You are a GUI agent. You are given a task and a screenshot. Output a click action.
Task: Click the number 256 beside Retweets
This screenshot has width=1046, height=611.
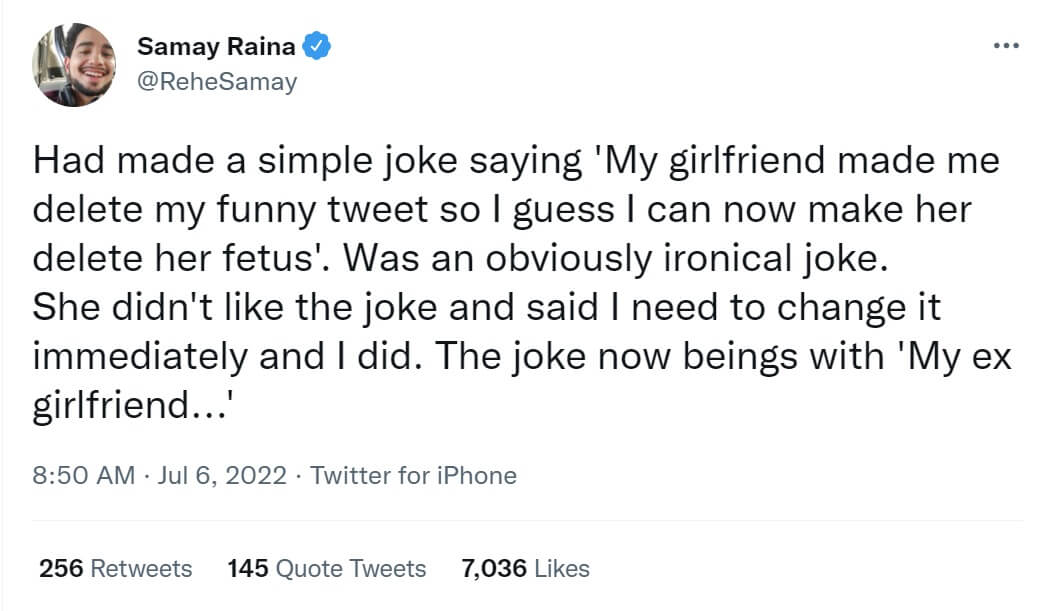(x=61, y=569)
